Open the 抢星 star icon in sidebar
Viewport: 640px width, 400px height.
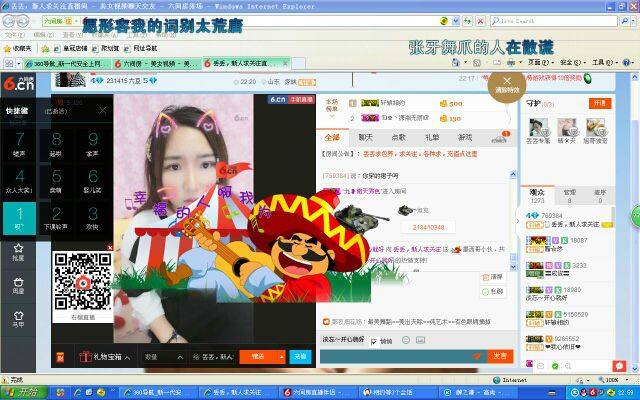(x=18, y=252)
